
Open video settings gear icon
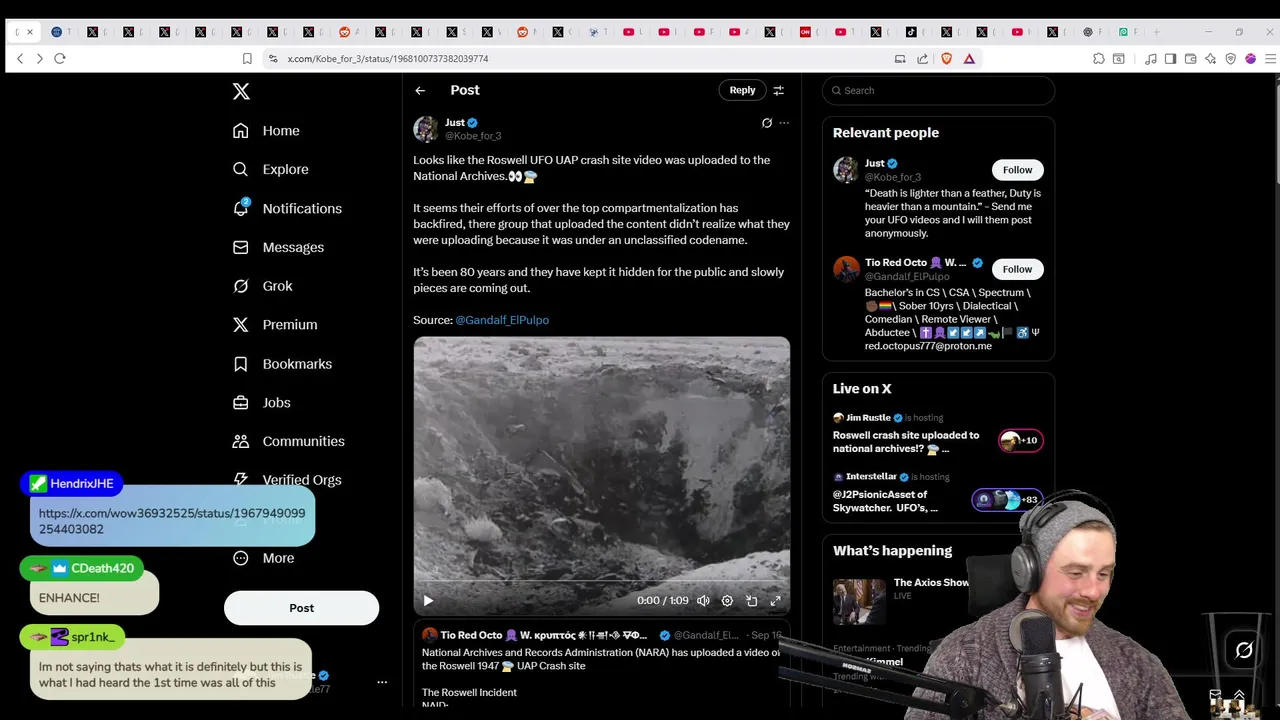pos(727,601)
